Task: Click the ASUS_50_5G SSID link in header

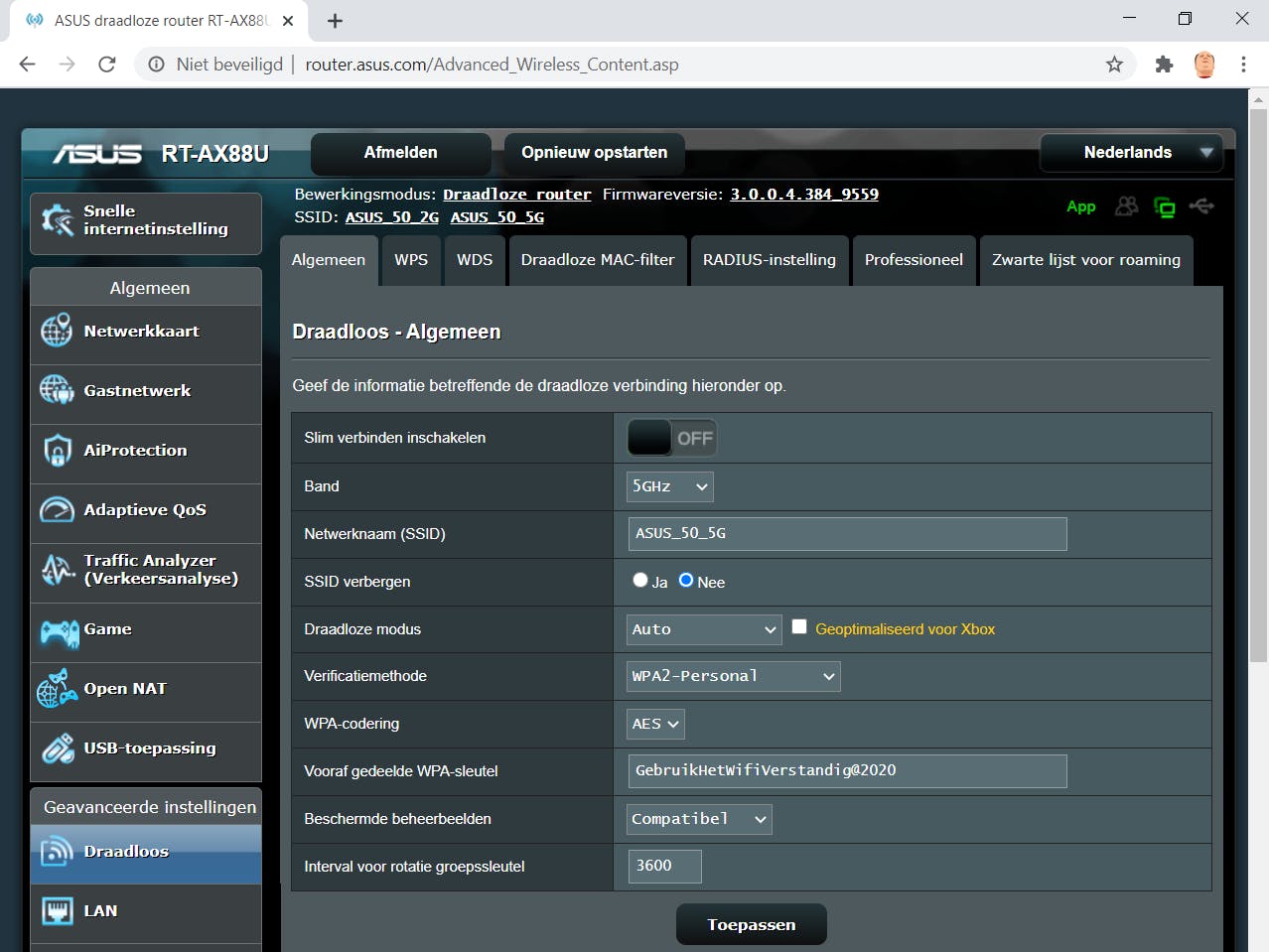Action: (x=497, y=217)
